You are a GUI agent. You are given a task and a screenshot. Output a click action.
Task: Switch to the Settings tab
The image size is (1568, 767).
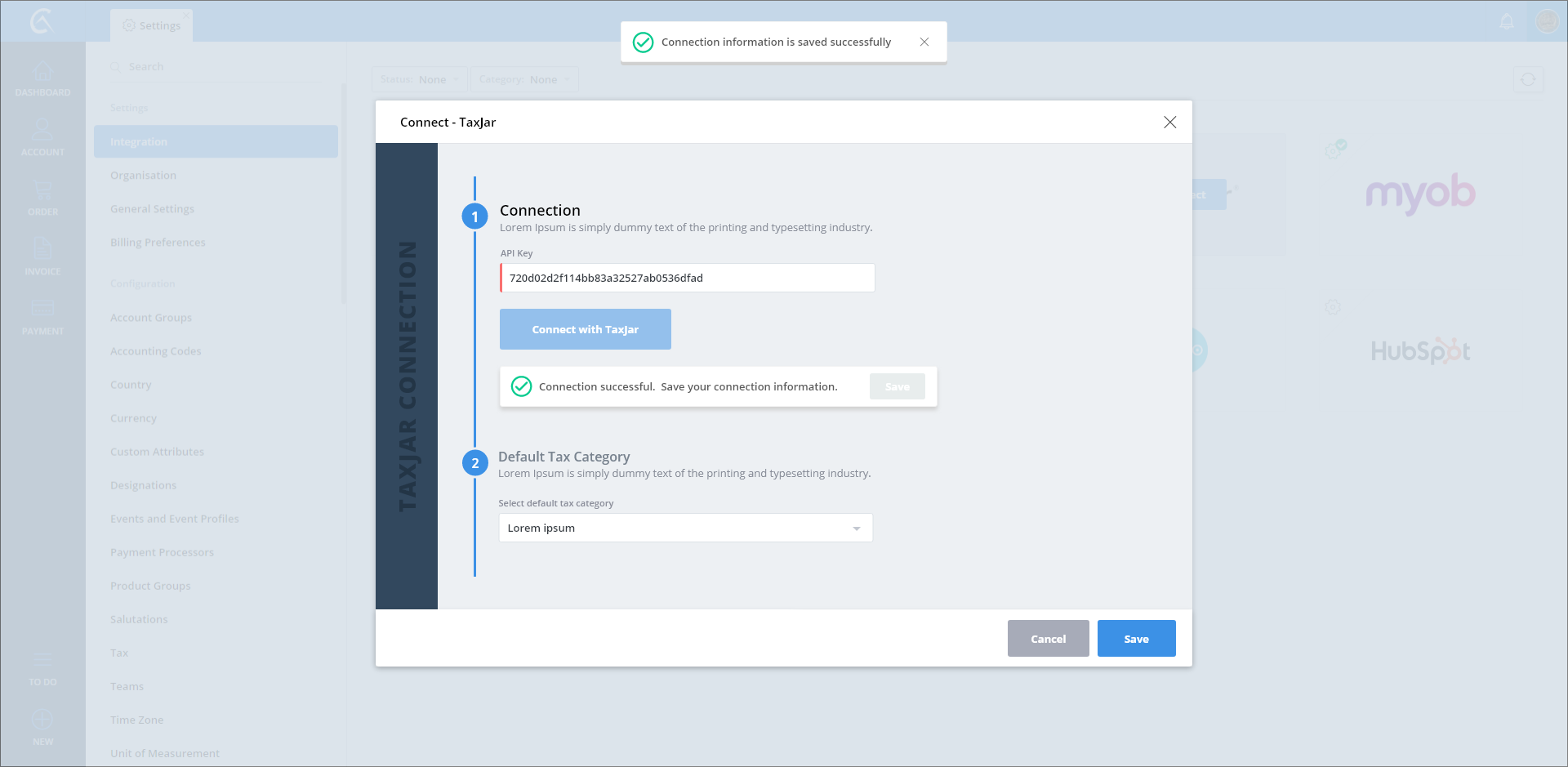click(x=152, y=25)
